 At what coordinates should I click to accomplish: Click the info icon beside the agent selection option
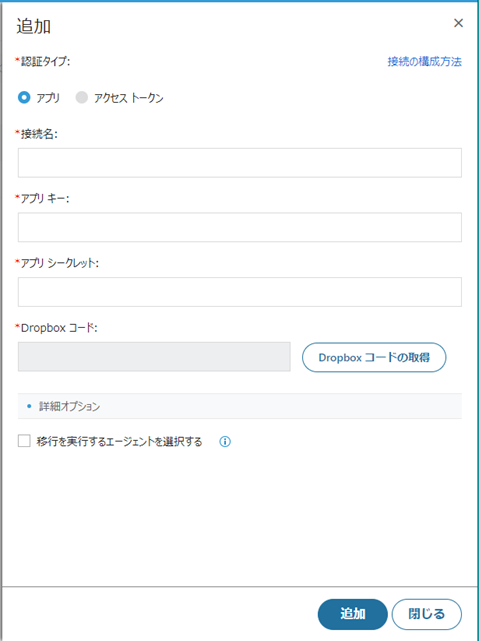[x=225, y=442]
